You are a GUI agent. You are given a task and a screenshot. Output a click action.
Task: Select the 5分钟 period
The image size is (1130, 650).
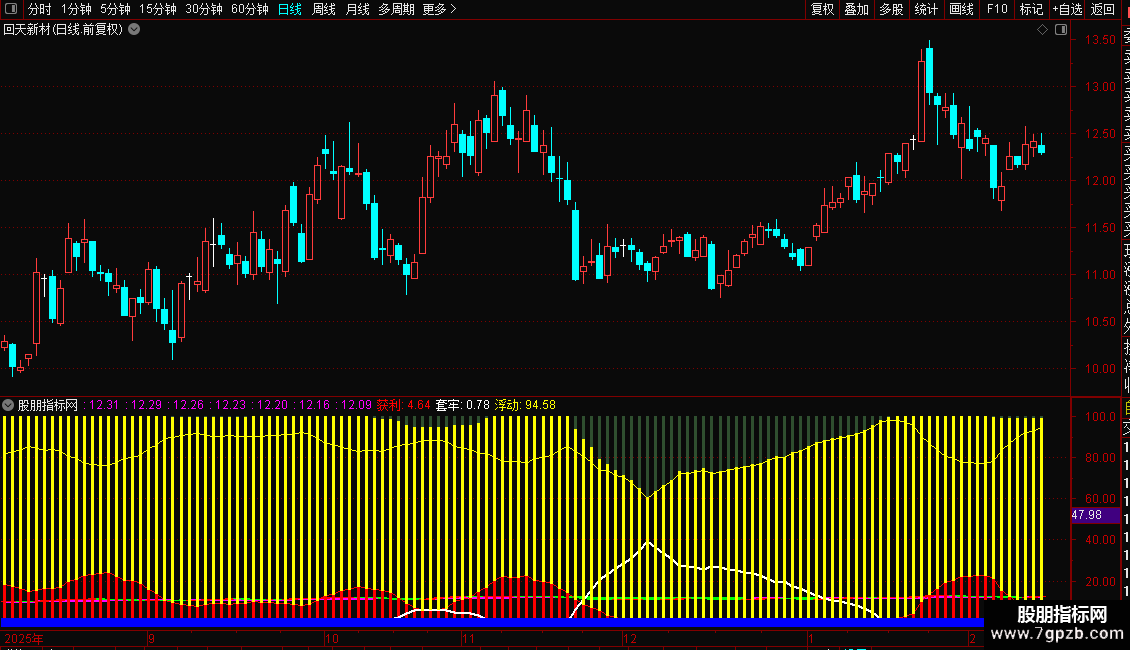click(x=115, y=9)
